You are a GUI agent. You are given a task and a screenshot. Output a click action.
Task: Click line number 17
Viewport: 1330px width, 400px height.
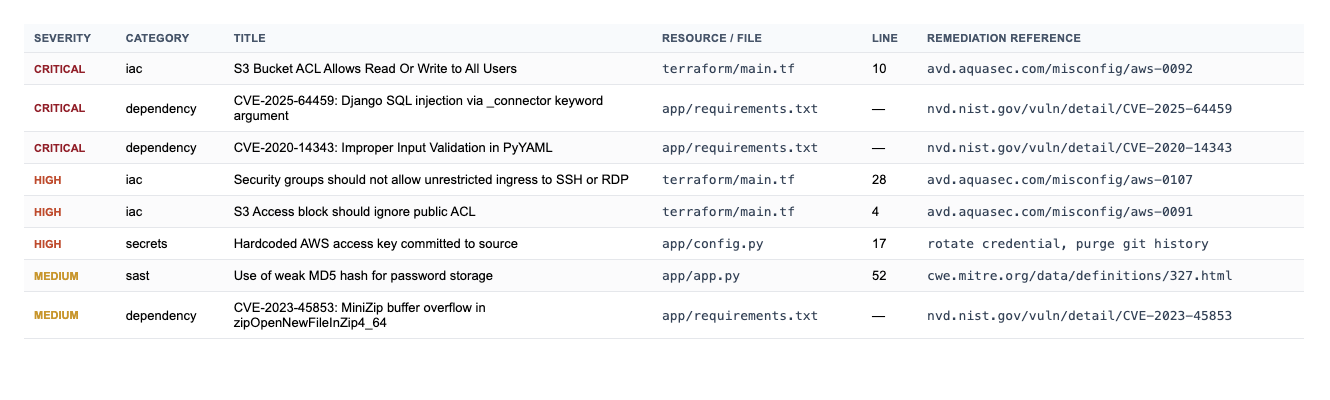(x=879, y=244)
